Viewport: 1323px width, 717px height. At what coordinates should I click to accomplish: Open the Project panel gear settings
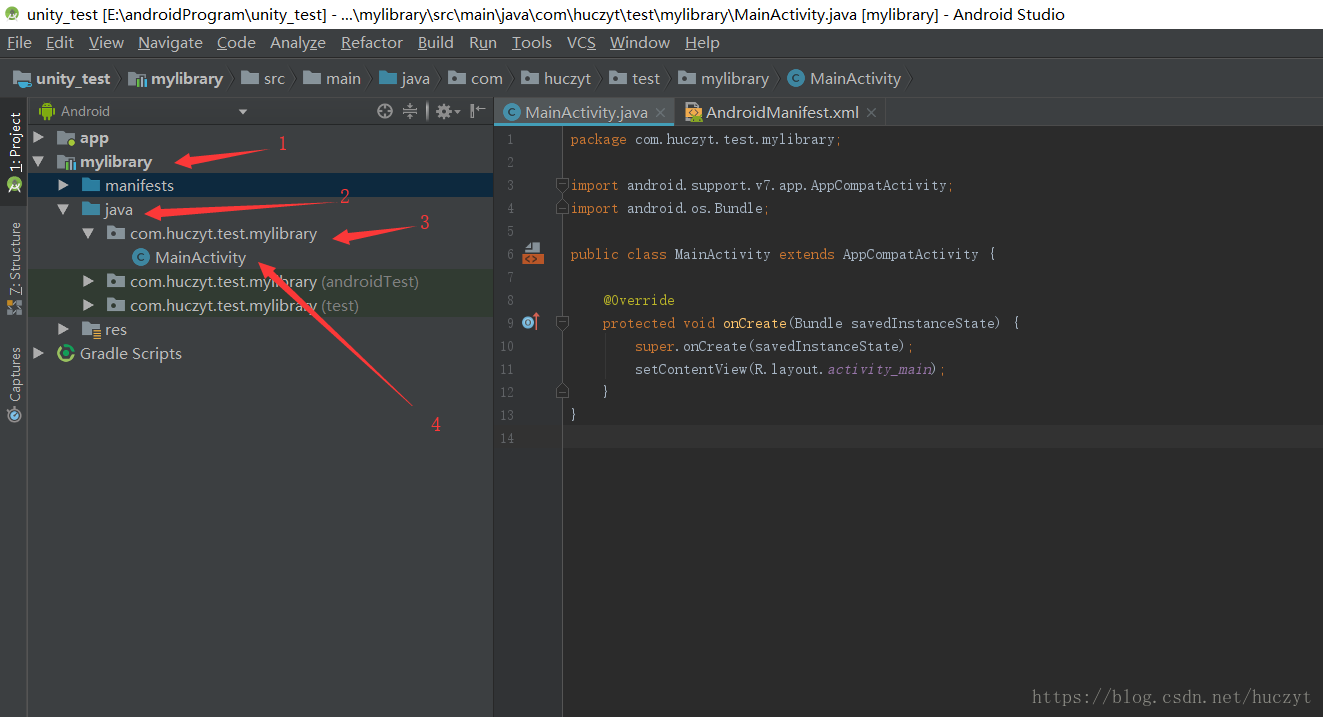447,111
